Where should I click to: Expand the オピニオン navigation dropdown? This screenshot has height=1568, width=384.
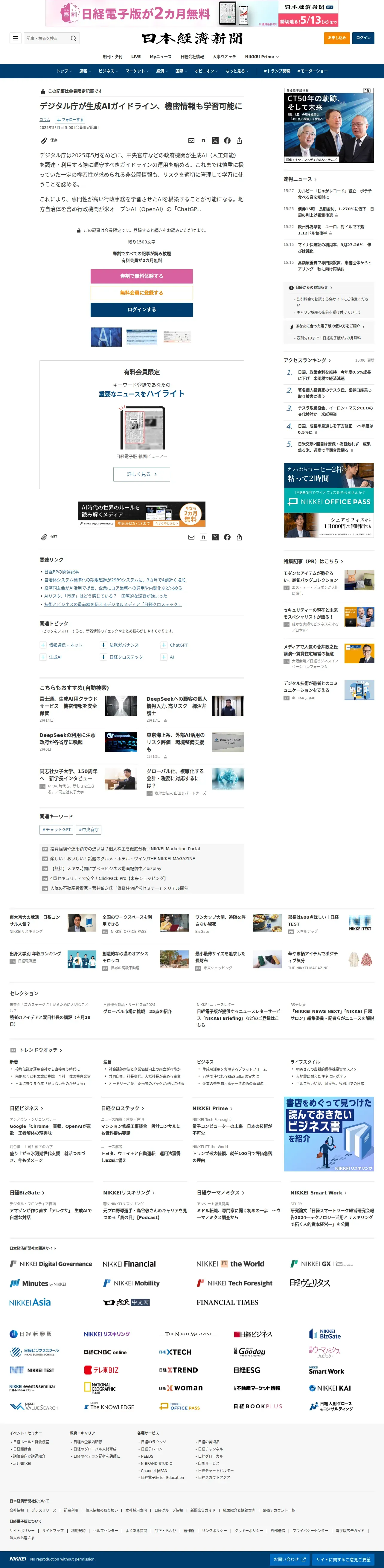click(x=207, y=71)
